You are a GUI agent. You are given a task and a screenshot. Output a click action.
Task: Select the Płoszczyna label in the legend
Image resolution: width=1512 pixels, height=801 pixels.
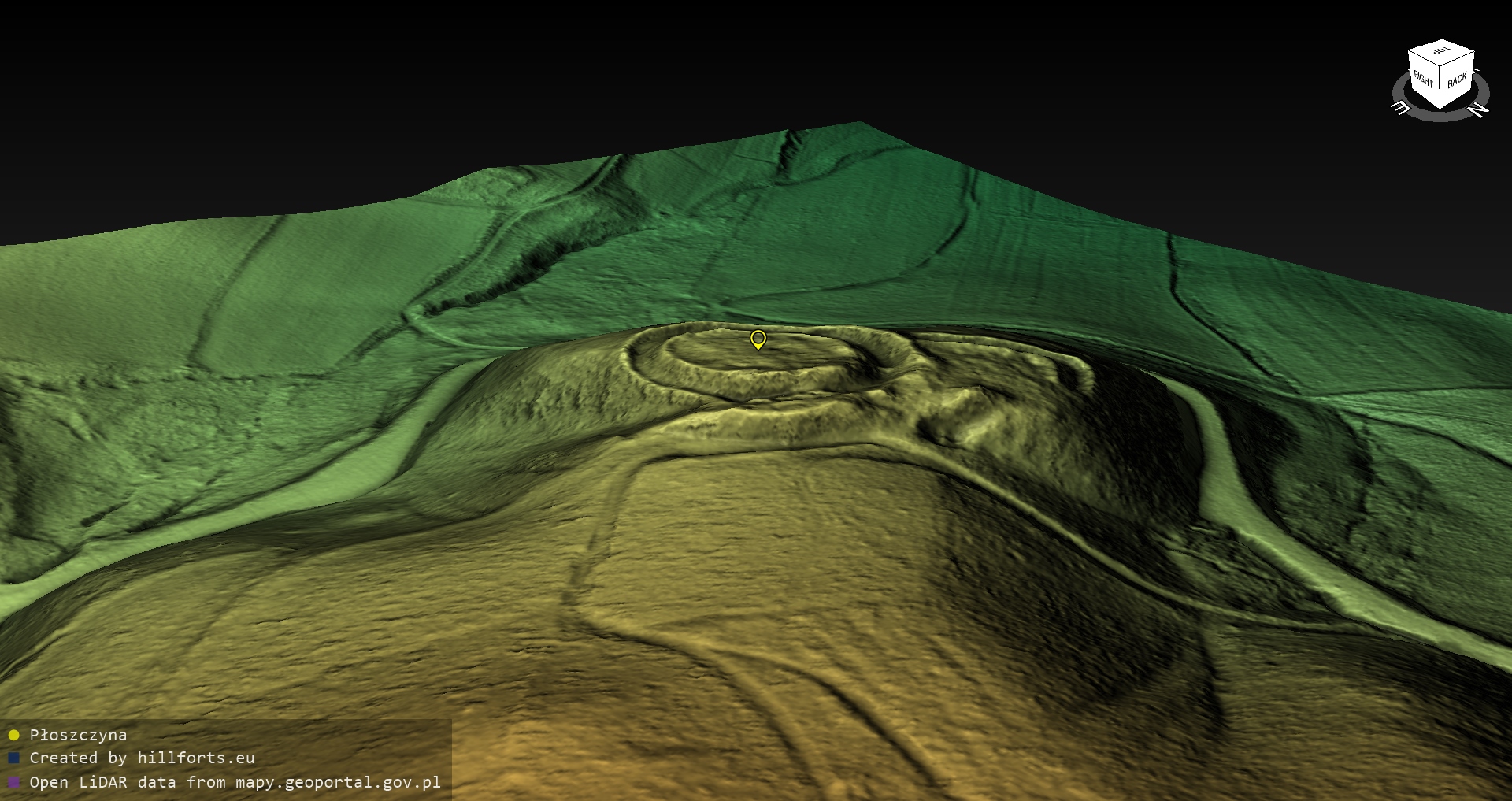click(78, 736)
